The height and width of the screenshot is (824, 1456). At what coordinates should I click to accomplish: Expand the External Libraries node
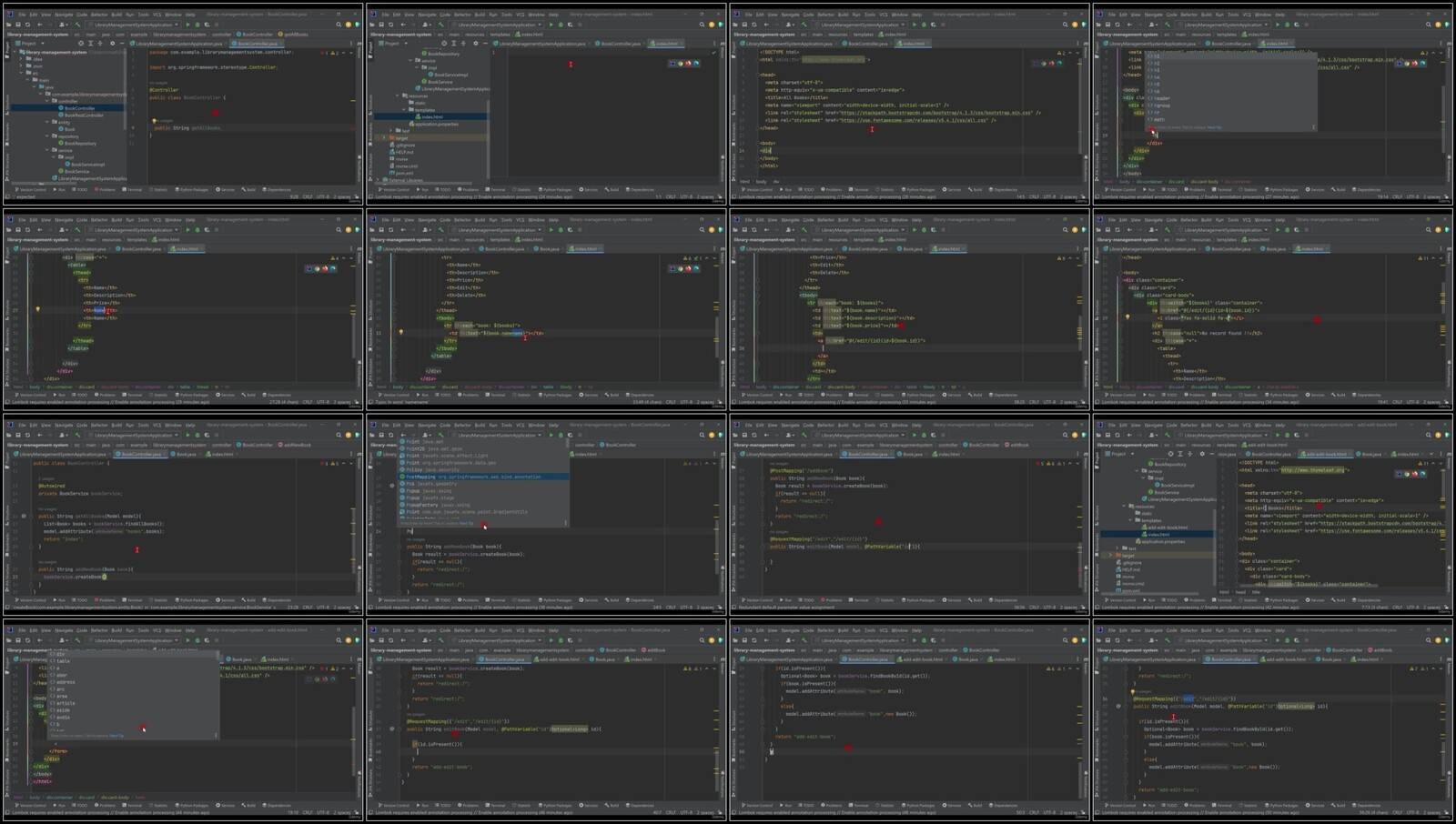tap(378, 180)
